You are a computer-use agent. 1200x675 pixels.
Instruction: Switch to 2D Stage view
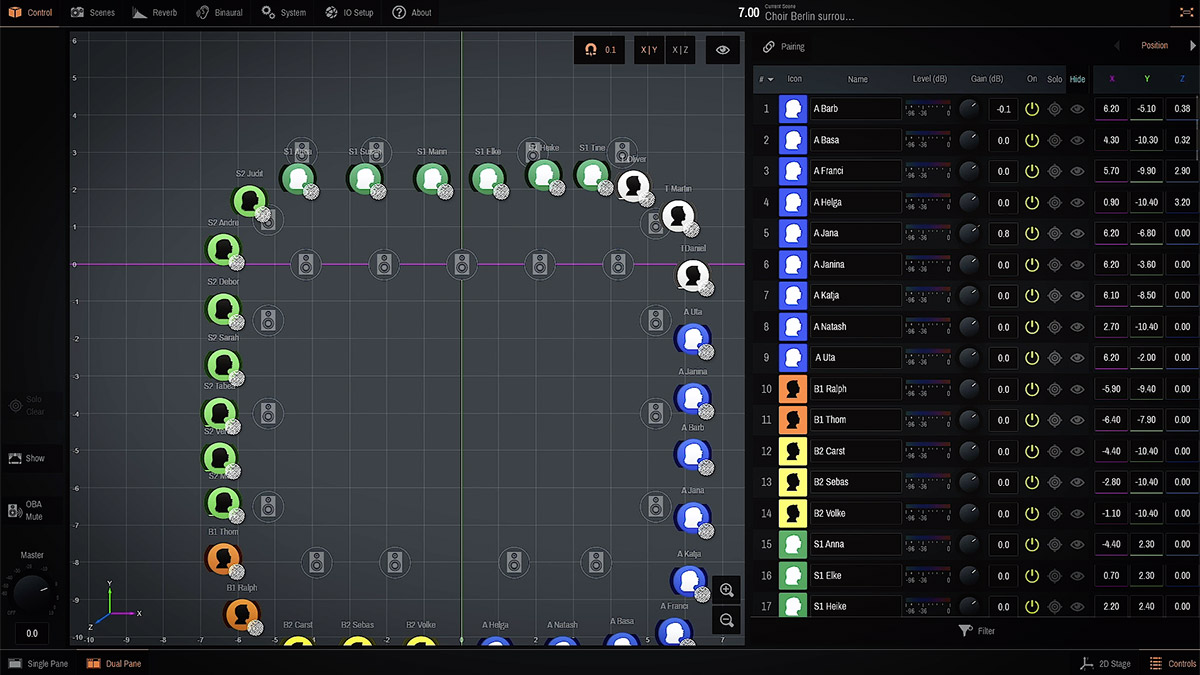1106,664
